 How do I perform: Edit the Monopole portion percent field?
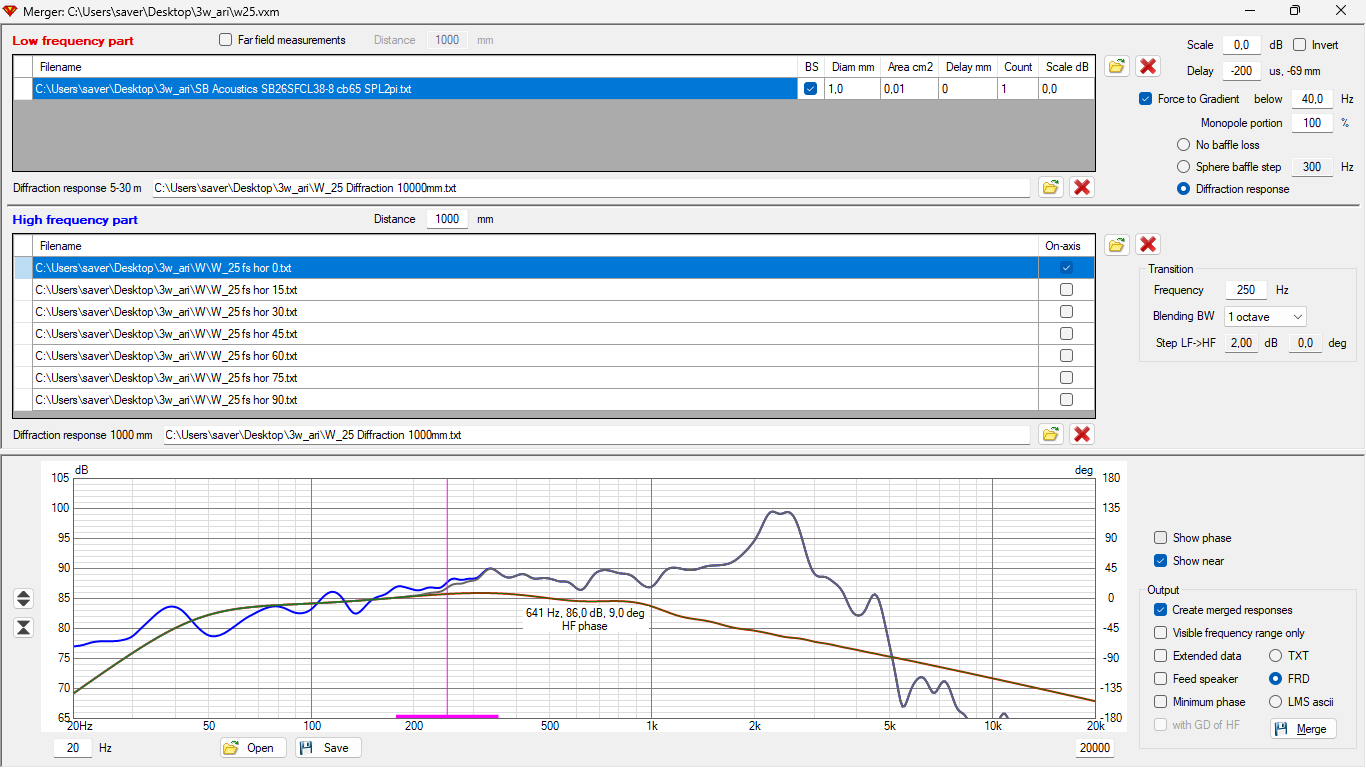pyautogui.click(x=1312, y=123)
